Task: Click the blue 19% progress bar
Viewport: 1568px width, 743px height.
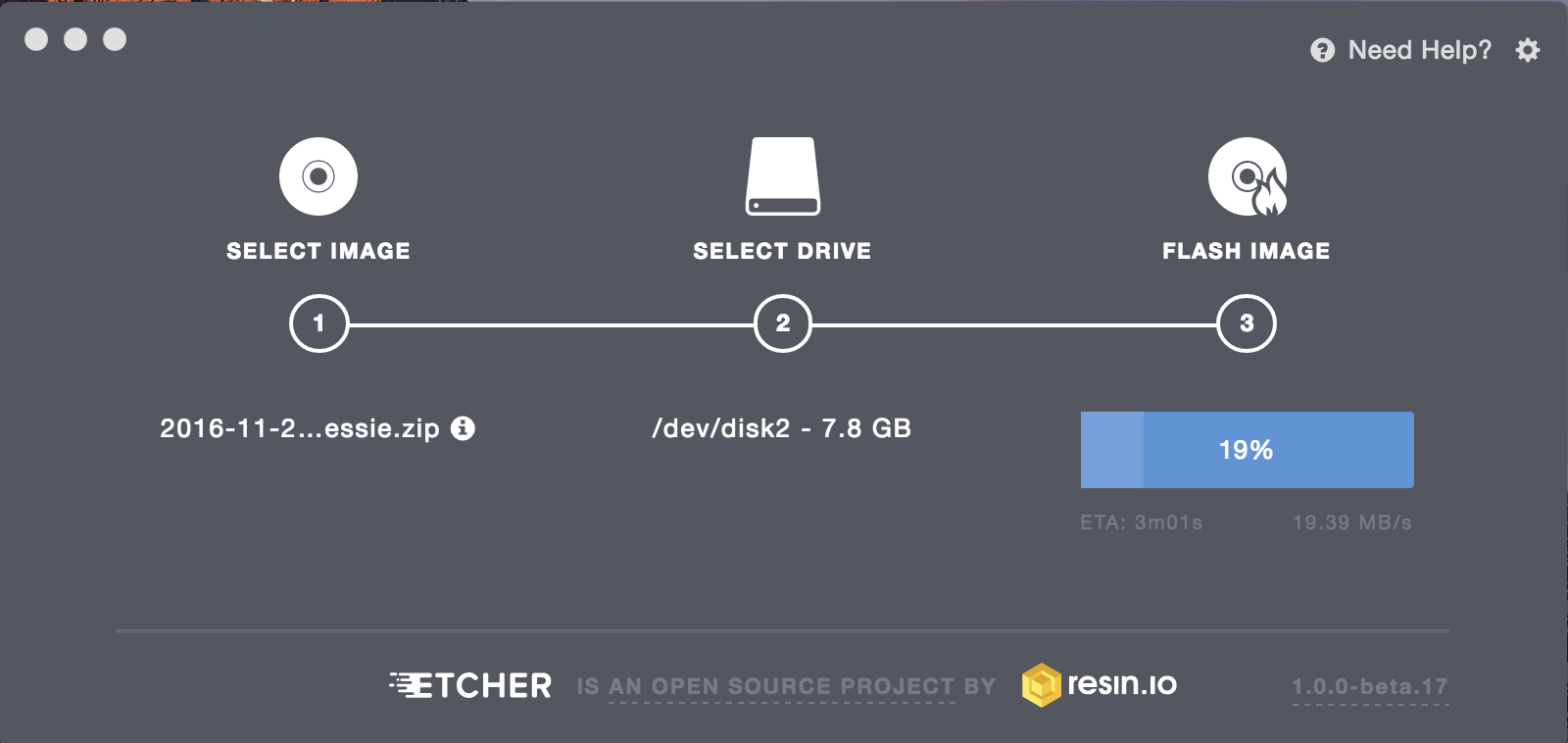Action: 1246,450
